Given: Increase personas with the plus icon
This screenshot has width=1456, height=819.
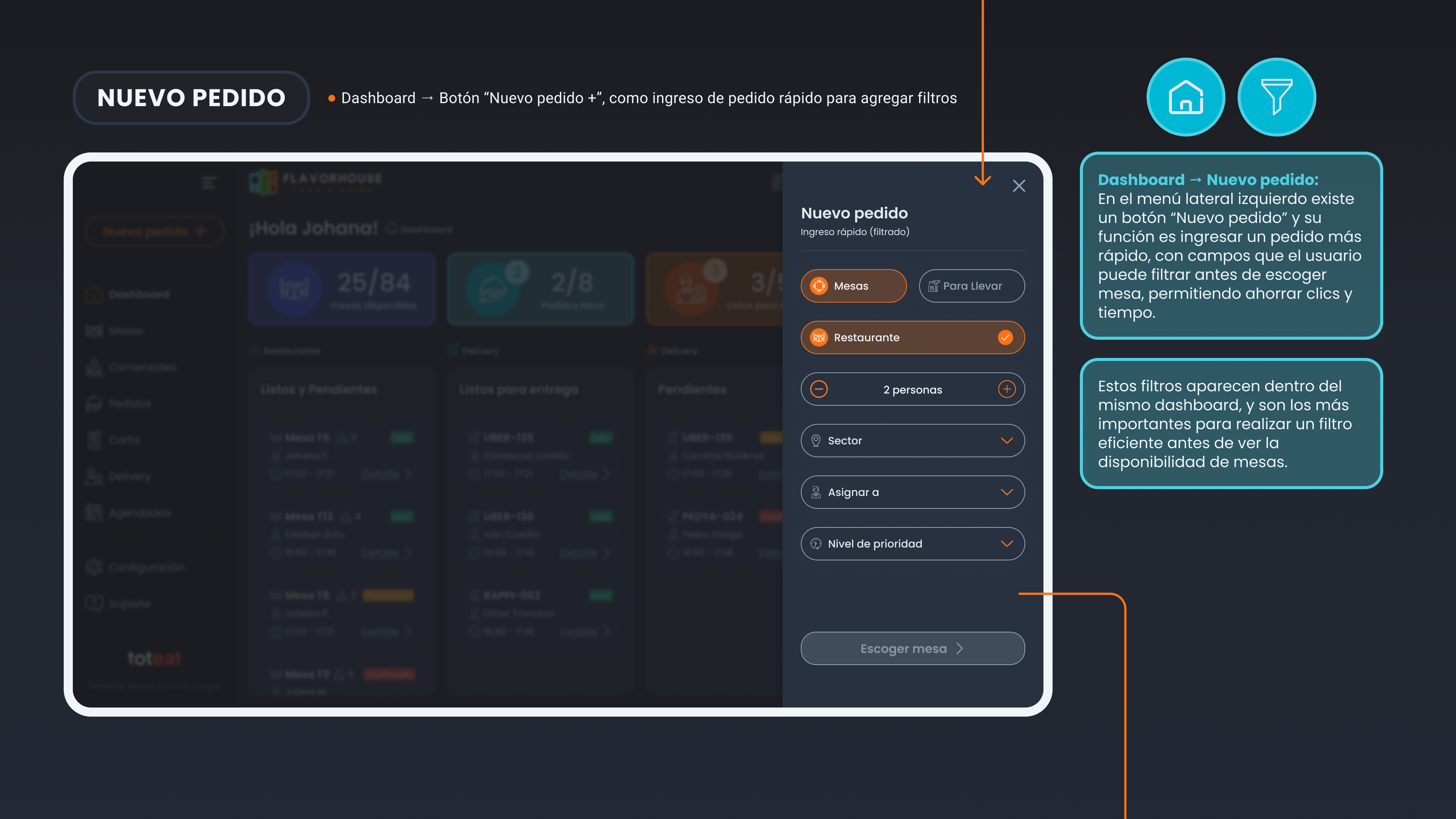Looking at the screenshot, I should [x=1007, y=389].
